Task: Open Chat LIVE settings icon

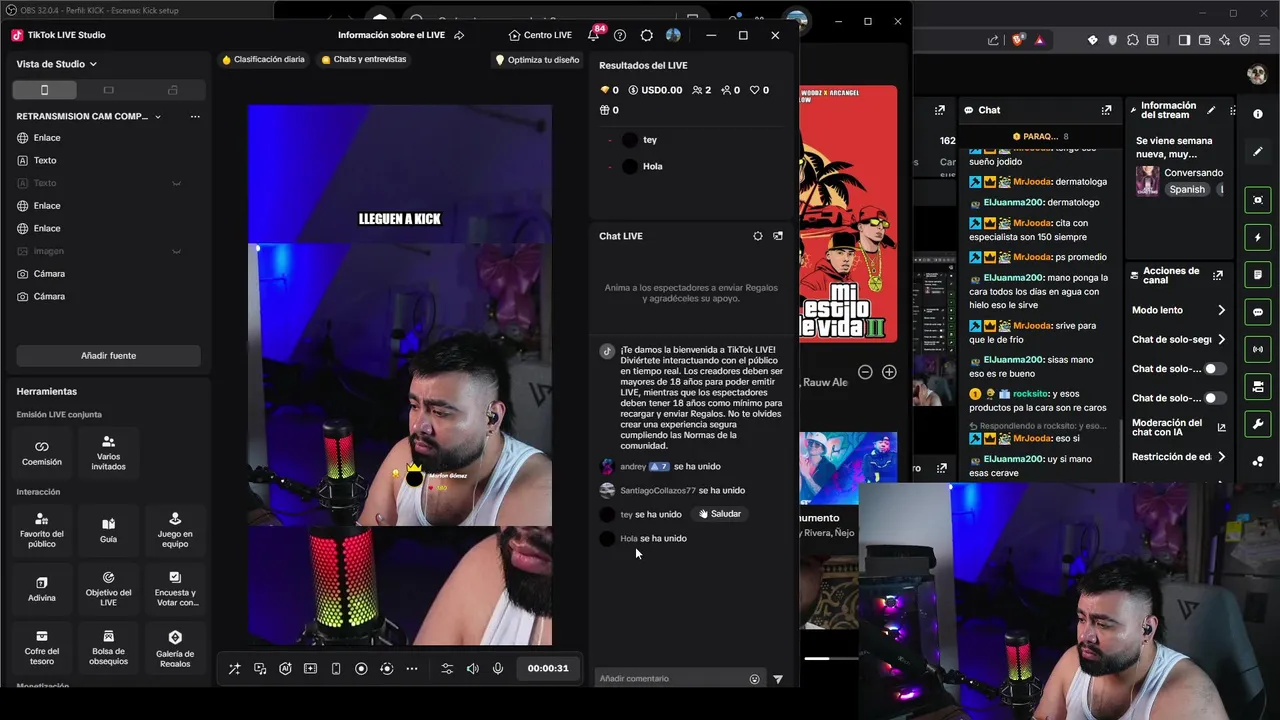Action: pyautogui.click(x=758, y=236)
